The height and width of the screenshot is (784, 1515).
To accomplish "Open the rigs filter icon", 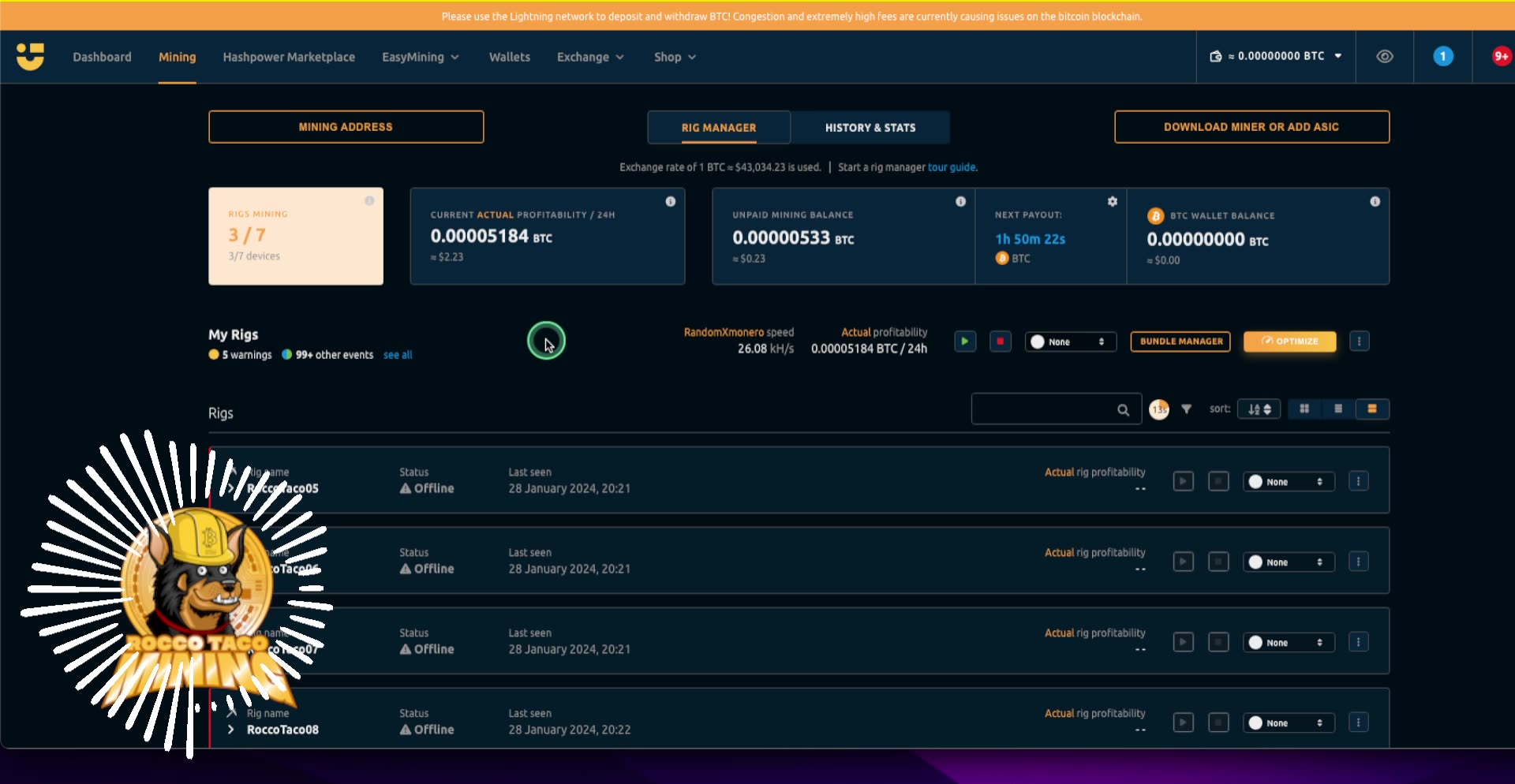I will [x=1187, y=409].
